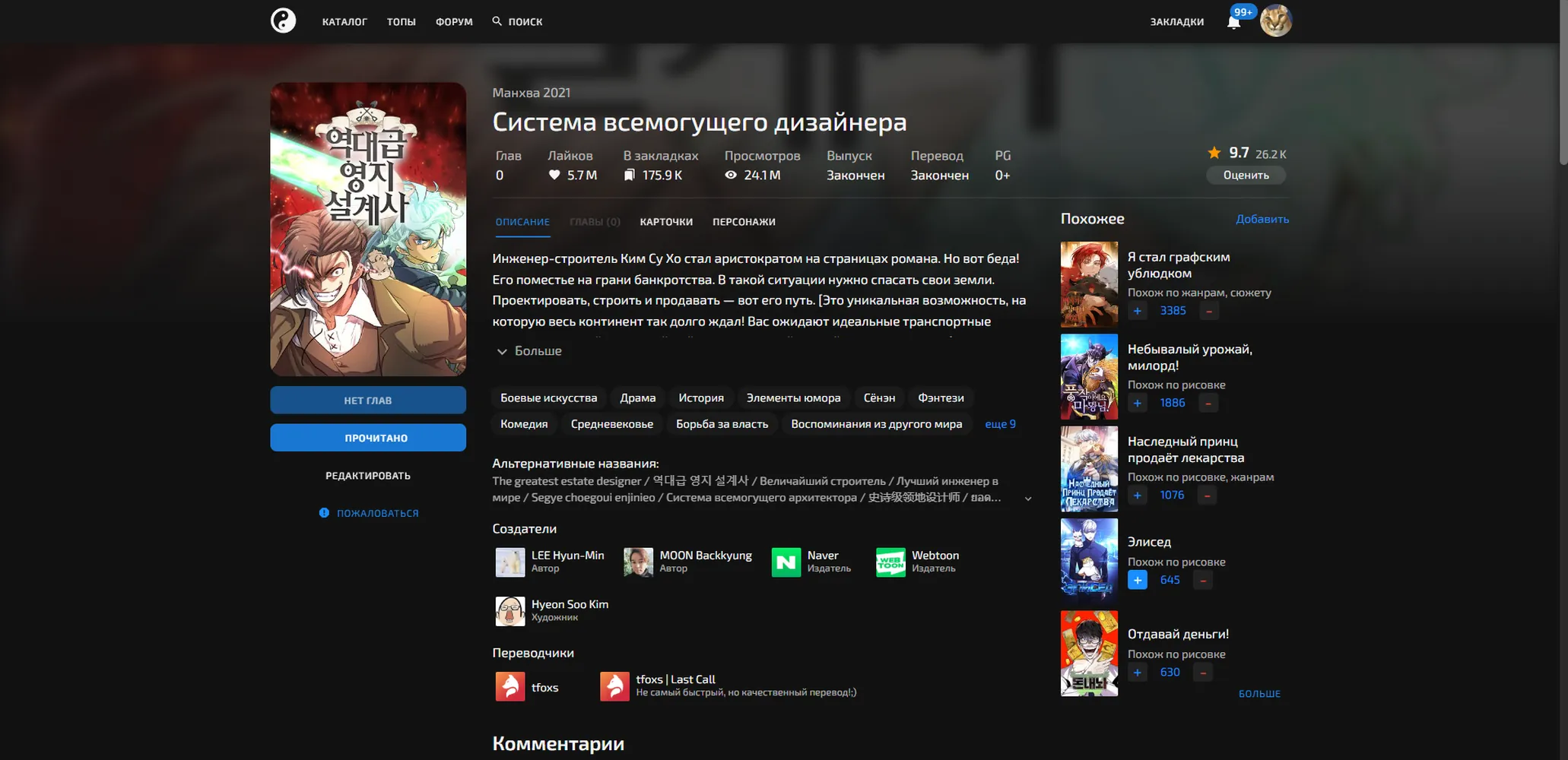Open MOON Backkyung author avatar
1568x760 pixels.
tap(638, 562)
